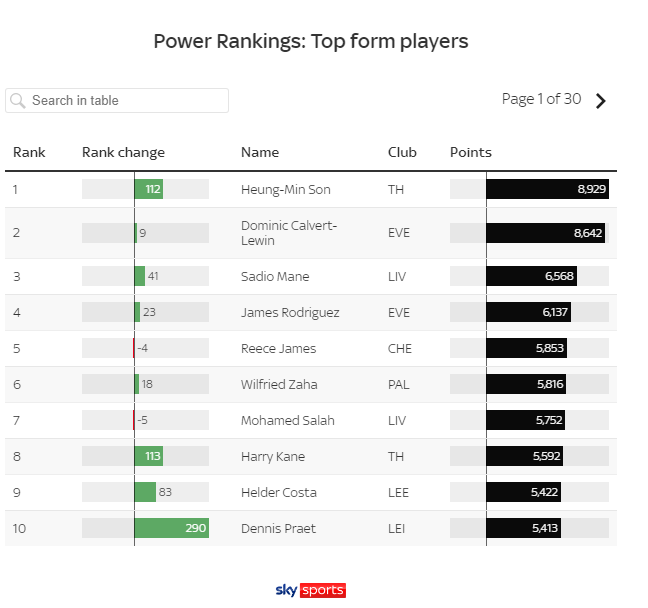
Task: Sort table by the Club header
Action: pos(402,153)
